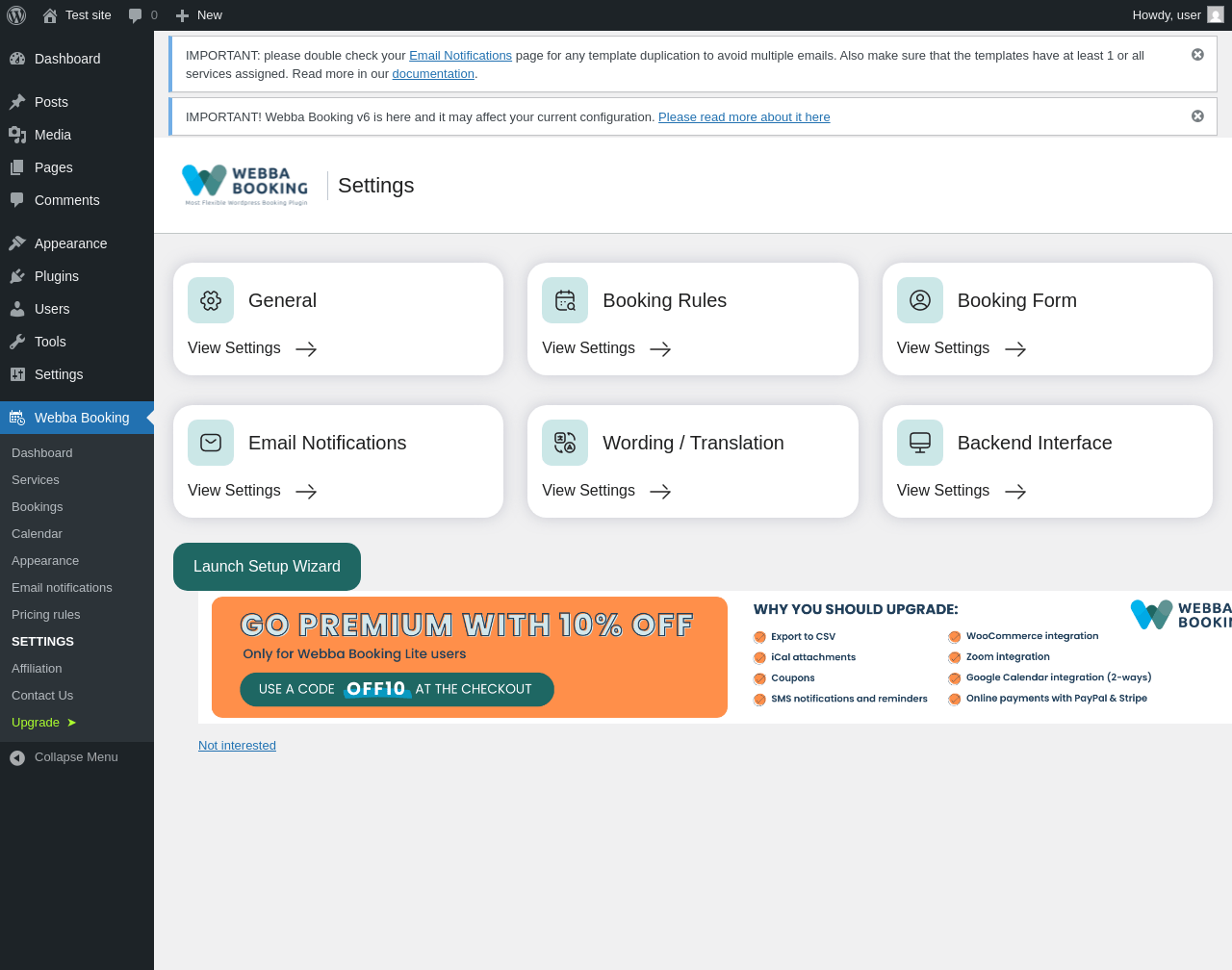Open Posts menu
Screen dimensions: 1232x970
[x=77, y=102]
